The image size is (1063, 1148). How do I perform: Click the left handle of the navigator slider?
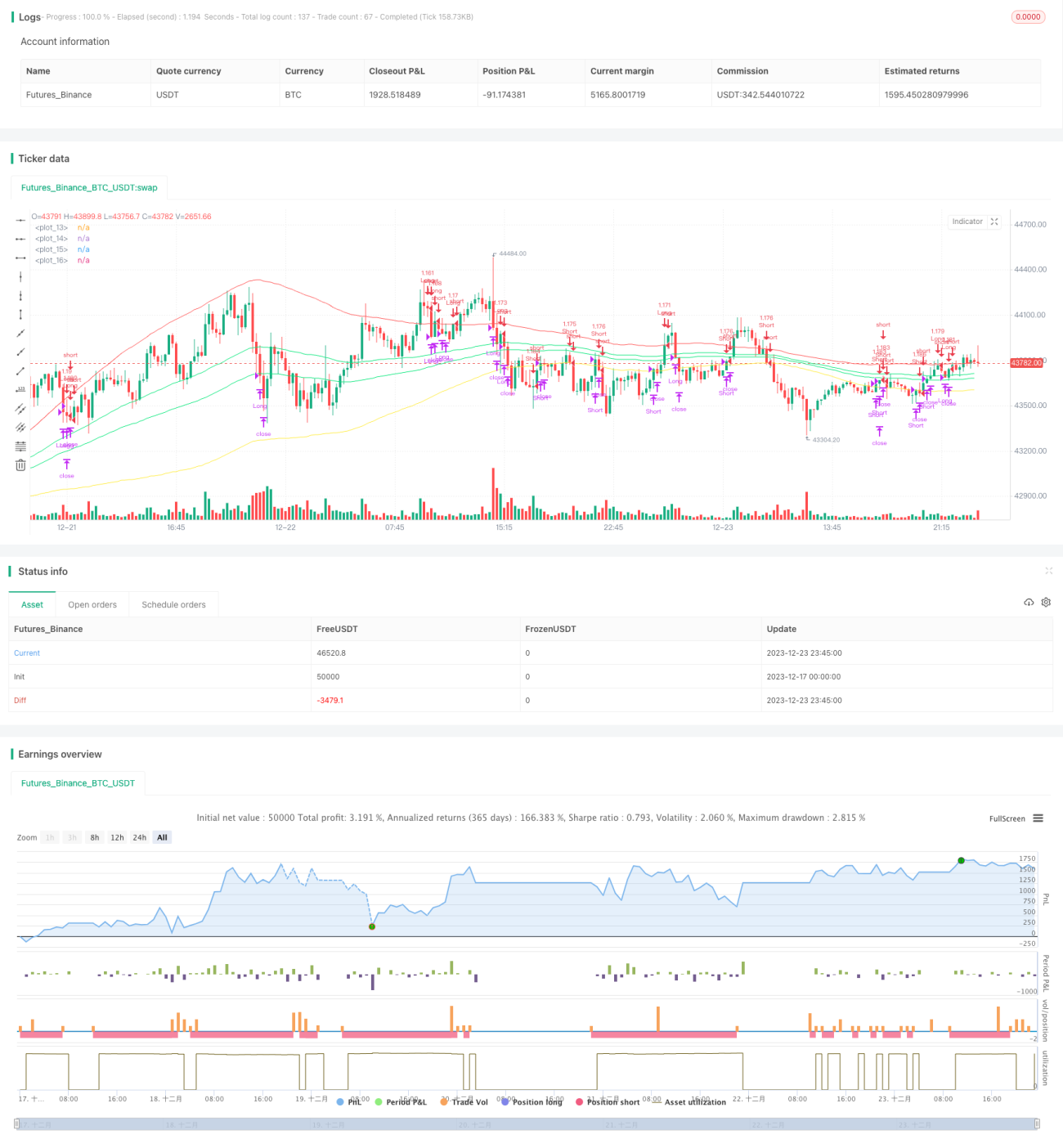tap(18, 1124)
